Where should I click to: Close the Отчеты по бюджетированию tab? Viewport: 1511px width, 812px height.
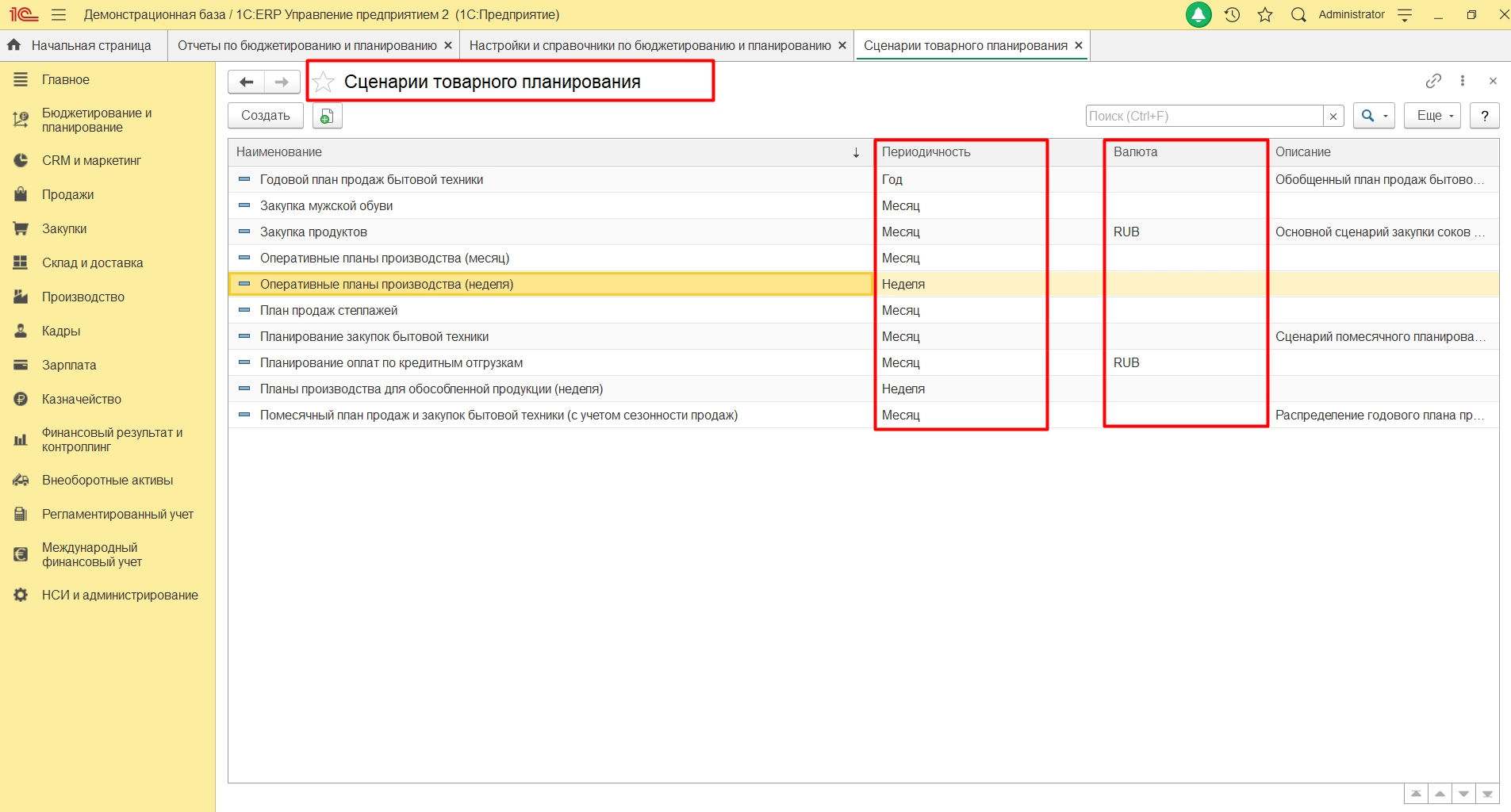point(448,45)
